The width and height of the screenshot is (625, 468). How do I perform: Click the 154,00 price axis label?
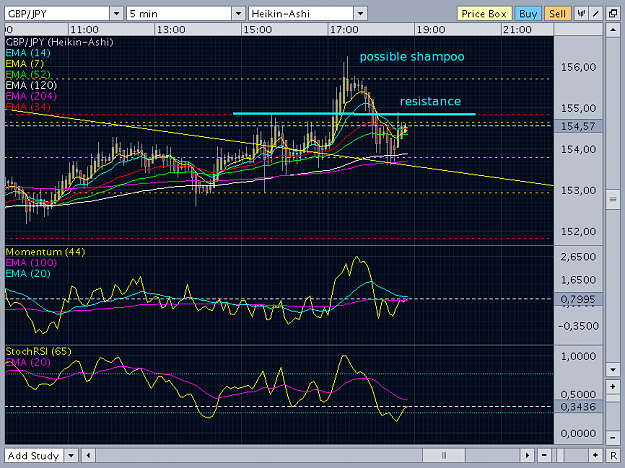(578, 149)
